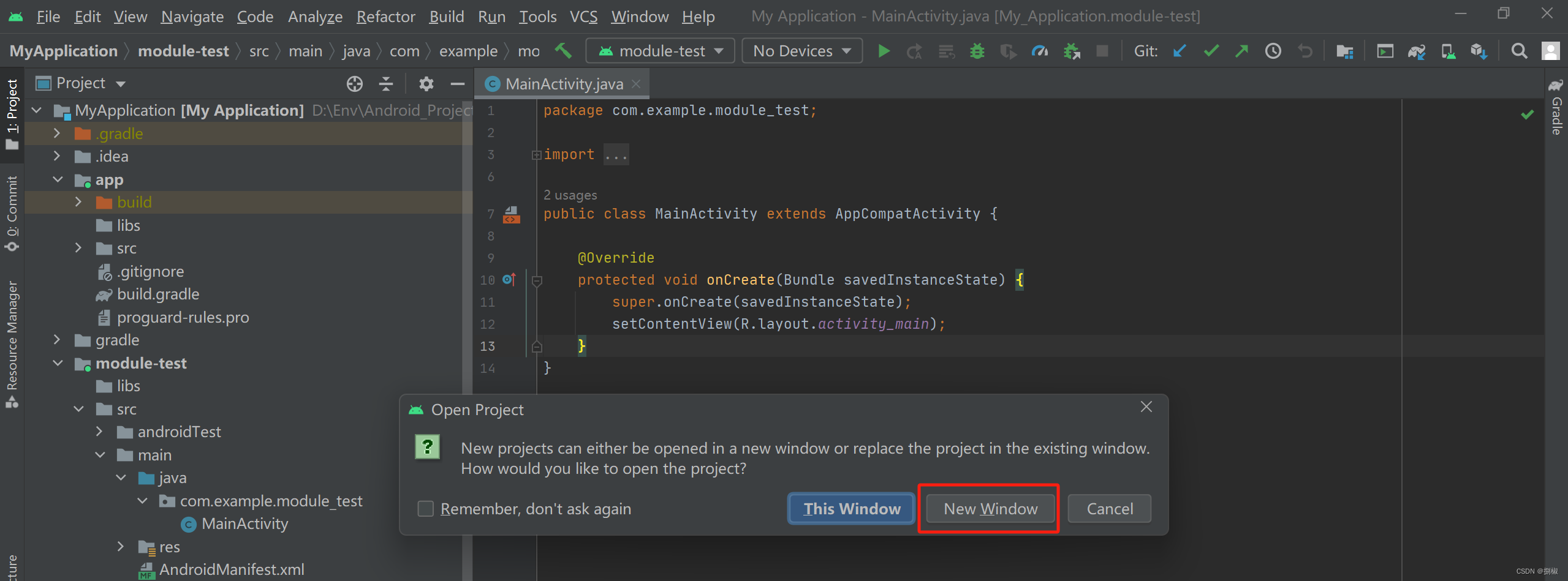1568x581 pixels.
Task: Select proguard-rules.pro file
Action: pos(183,317)
